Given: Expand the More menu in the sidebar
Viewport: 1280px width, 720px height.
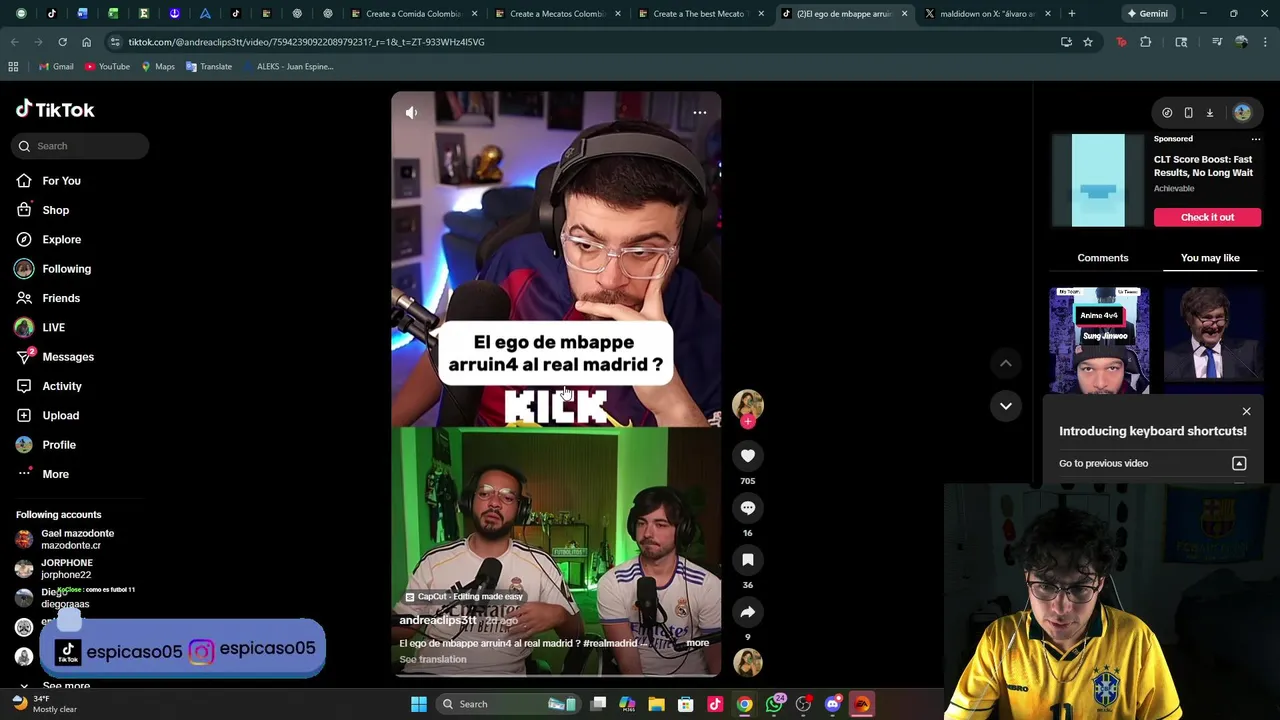Looking at the screenshot, I should (55, 474).
